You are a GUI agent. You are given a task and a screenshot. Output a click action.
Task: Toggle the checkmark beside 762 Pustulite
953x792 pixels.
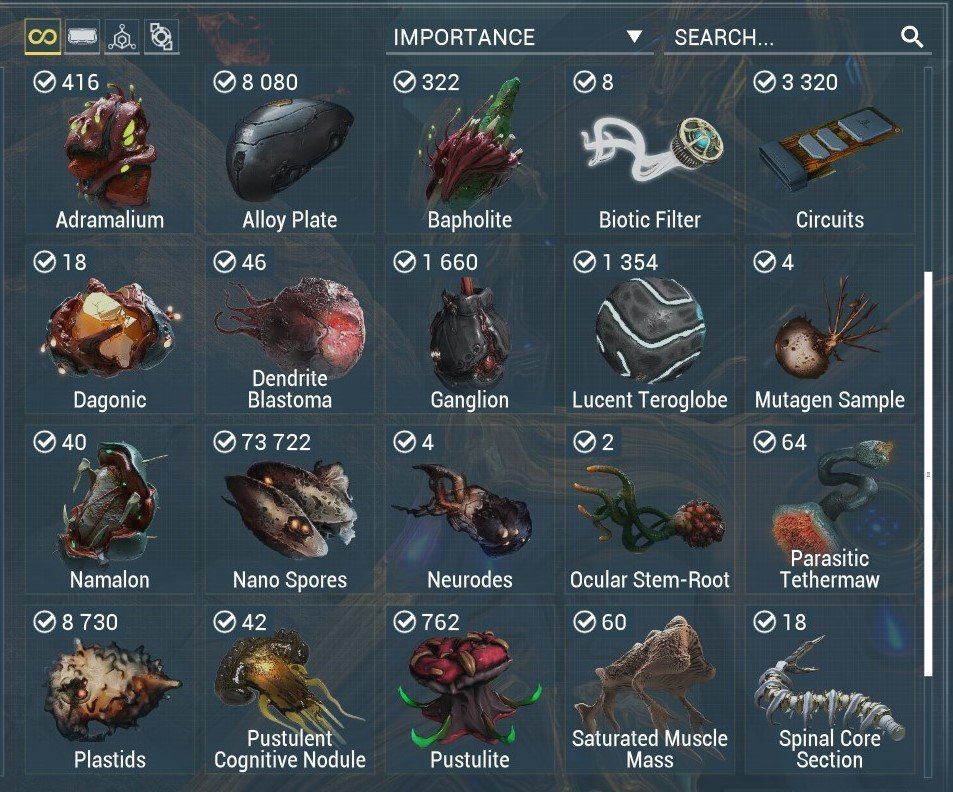point(404,622)
